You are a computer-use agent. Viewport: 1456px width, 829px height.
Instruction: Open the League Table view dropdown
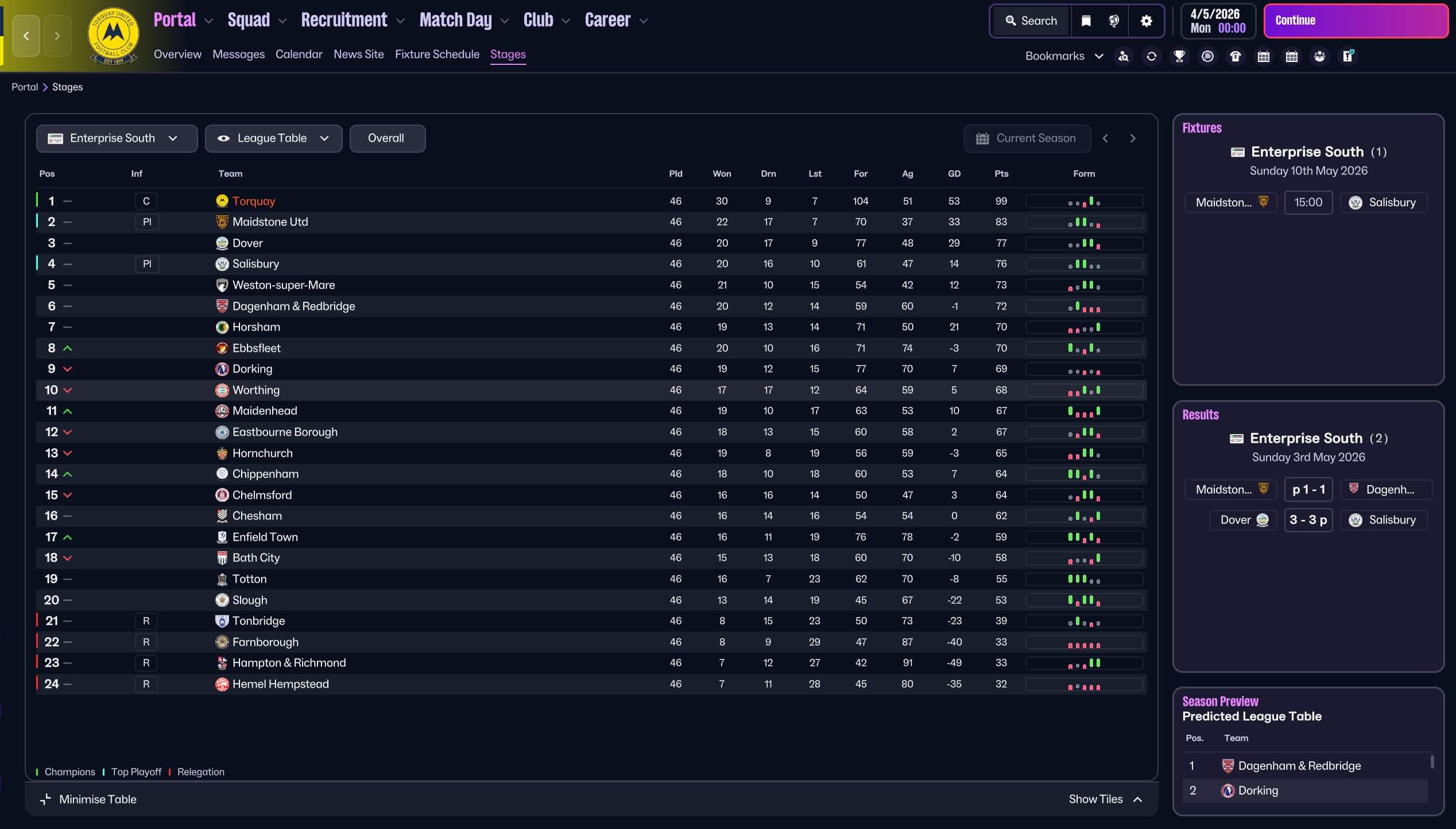(x=273, y=138)
